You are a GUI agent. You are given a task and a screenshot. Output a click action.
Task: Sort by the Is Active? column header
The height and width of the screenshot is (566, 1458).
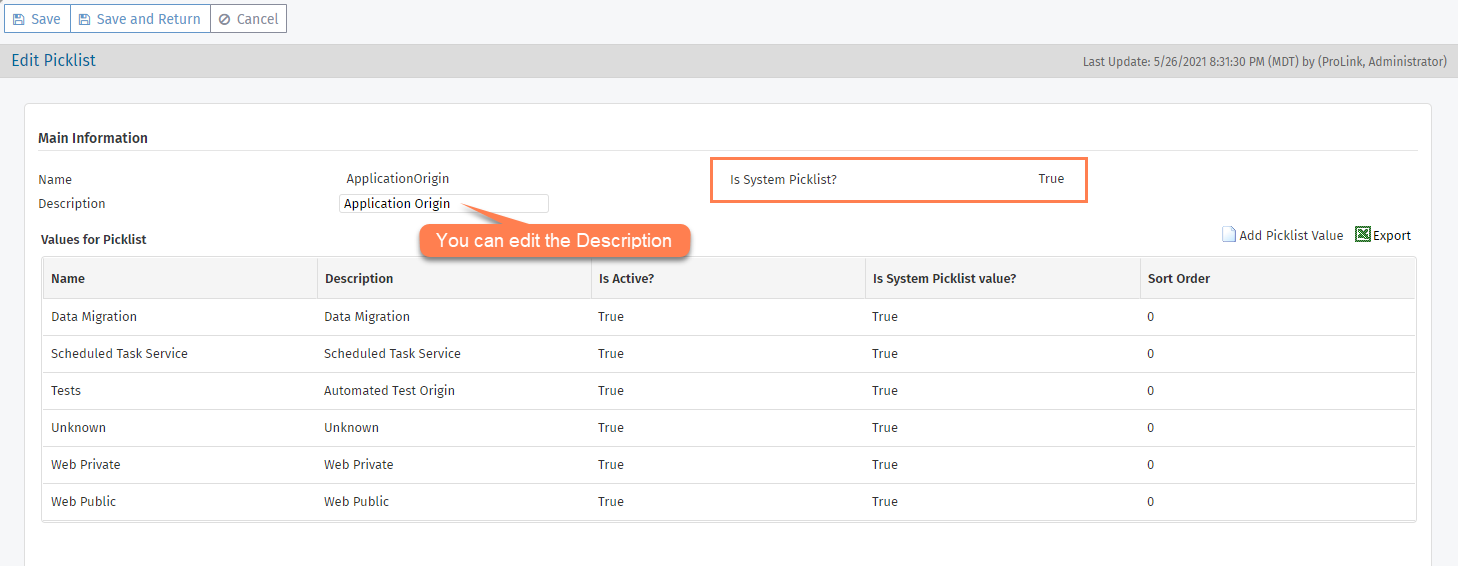626,279
